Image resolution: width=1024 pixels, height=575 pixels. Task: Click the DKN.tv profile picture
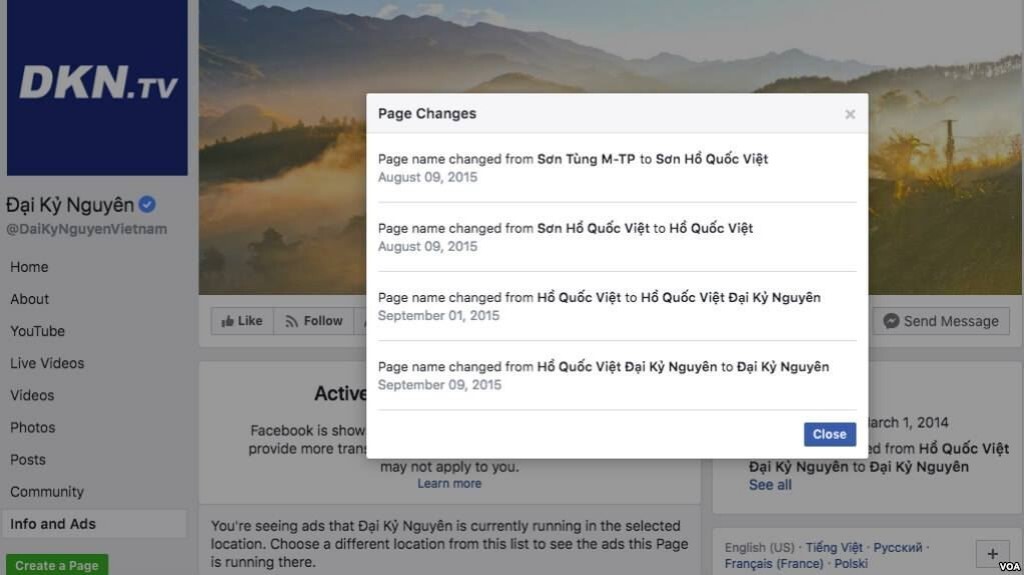[x=97, y=88]
